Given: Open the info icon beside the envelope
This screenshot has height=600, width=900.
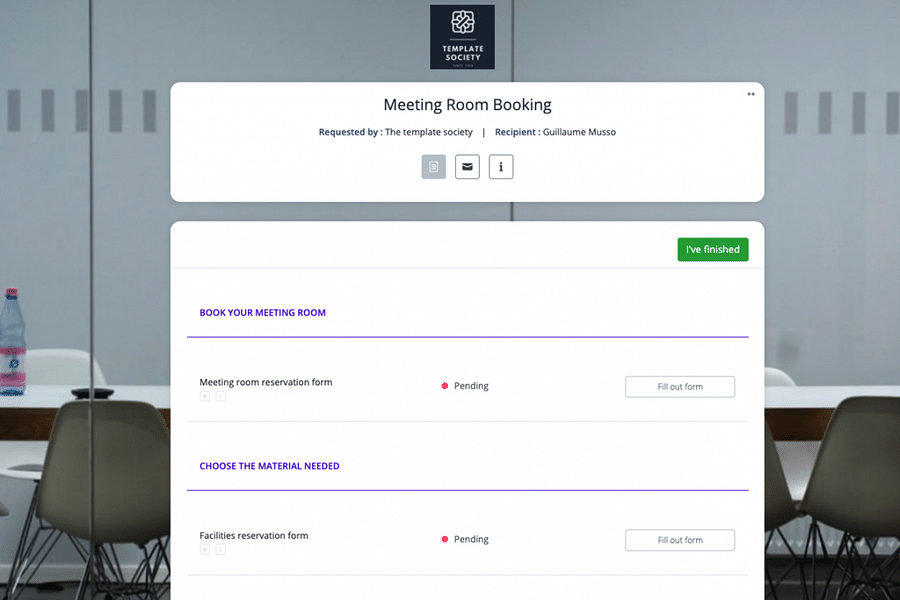Looking at the screenshot, I should (x=500, y=166).
